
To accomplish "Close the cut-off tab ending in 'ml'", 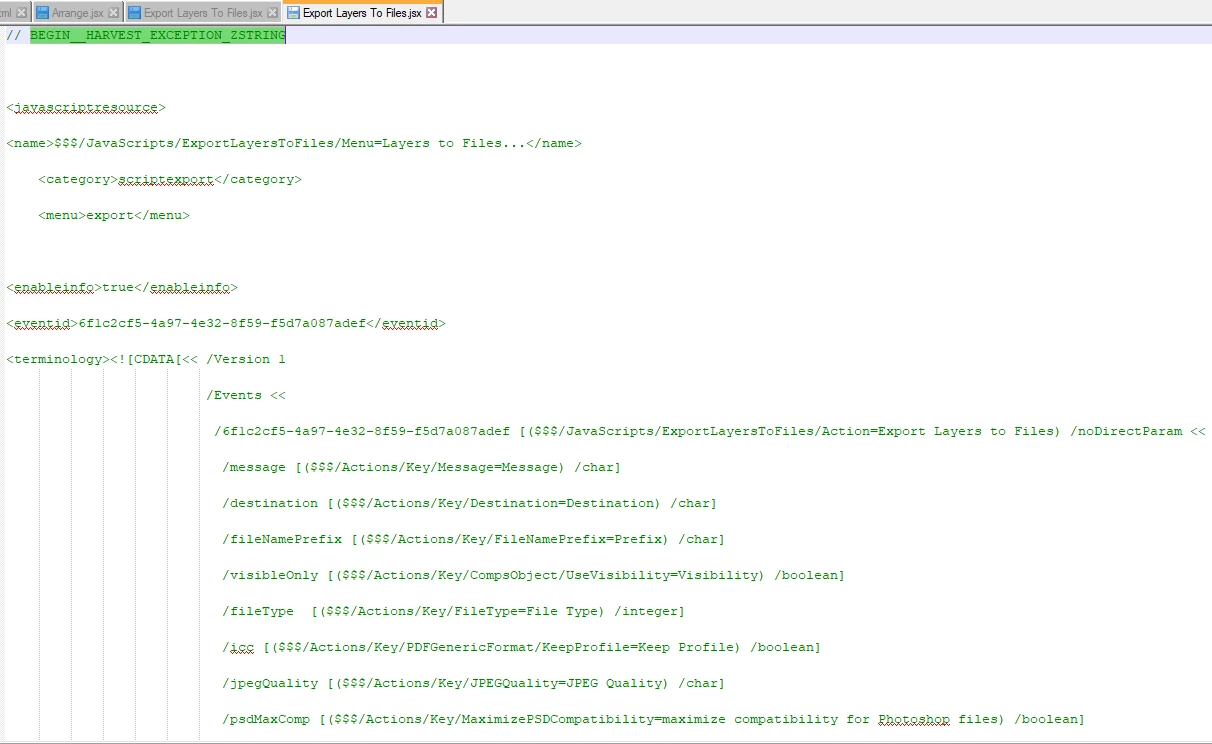I will pyautogui.click(x=21, y=13).
